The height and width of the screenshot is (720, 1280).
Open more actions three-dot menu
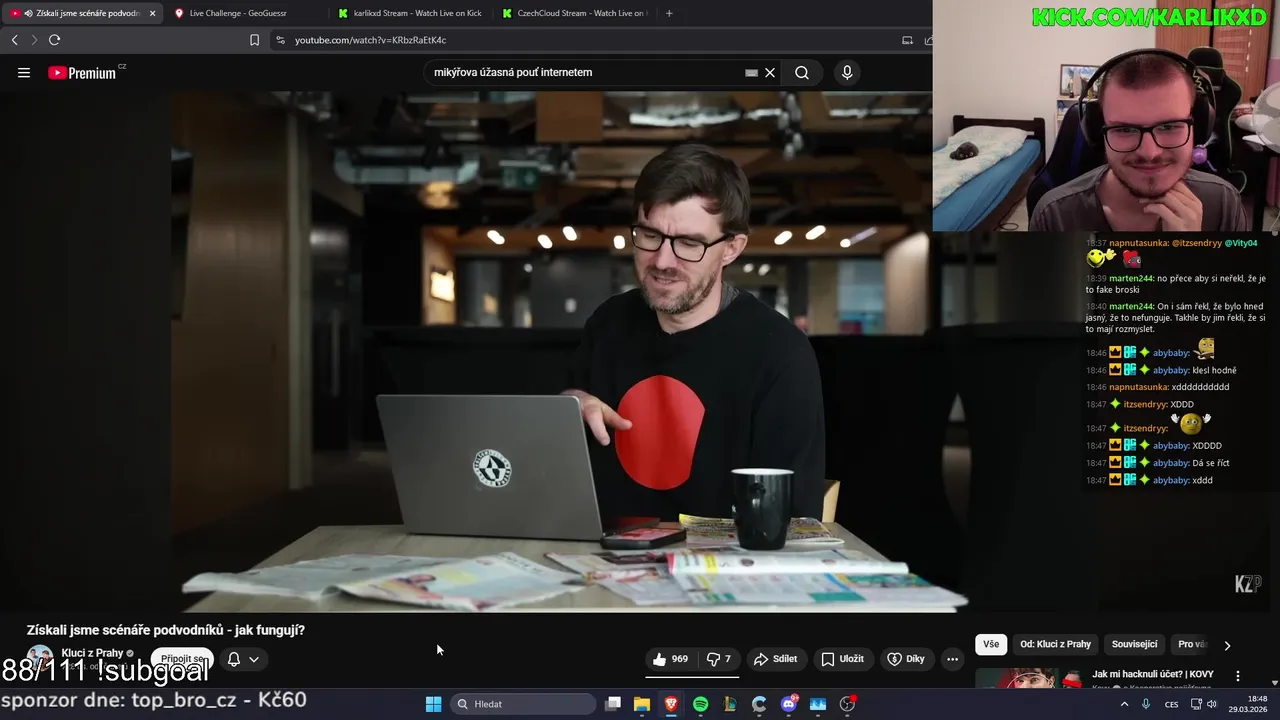(x=952, y=659)
